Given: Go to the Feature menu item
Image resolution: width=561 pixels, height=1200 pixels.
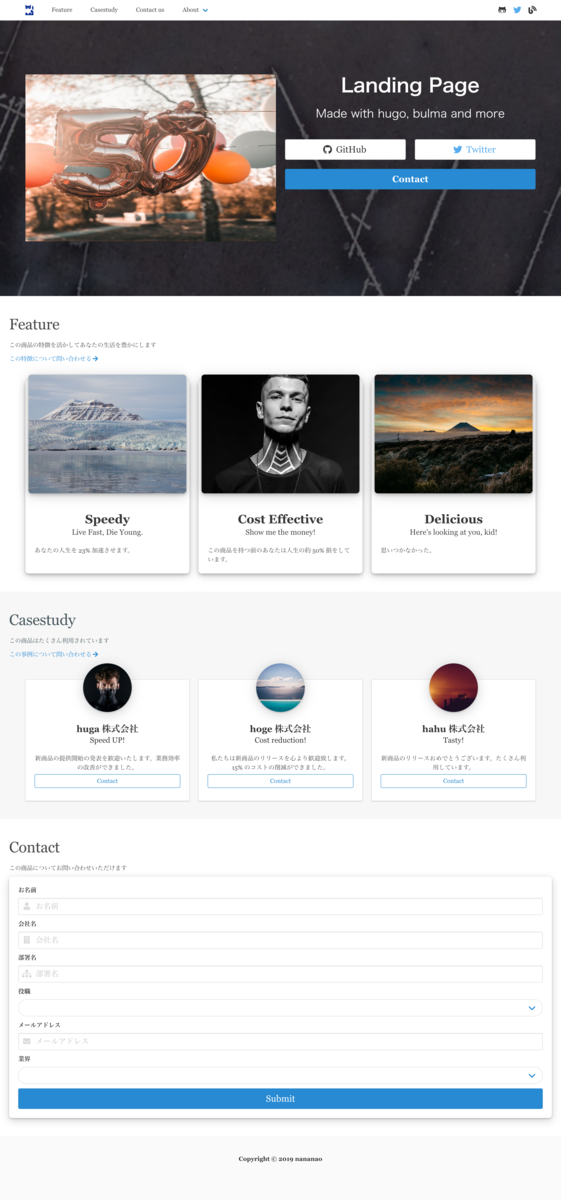Looking at the screenshot, I should pyautogui.click(x=61, y=10).
